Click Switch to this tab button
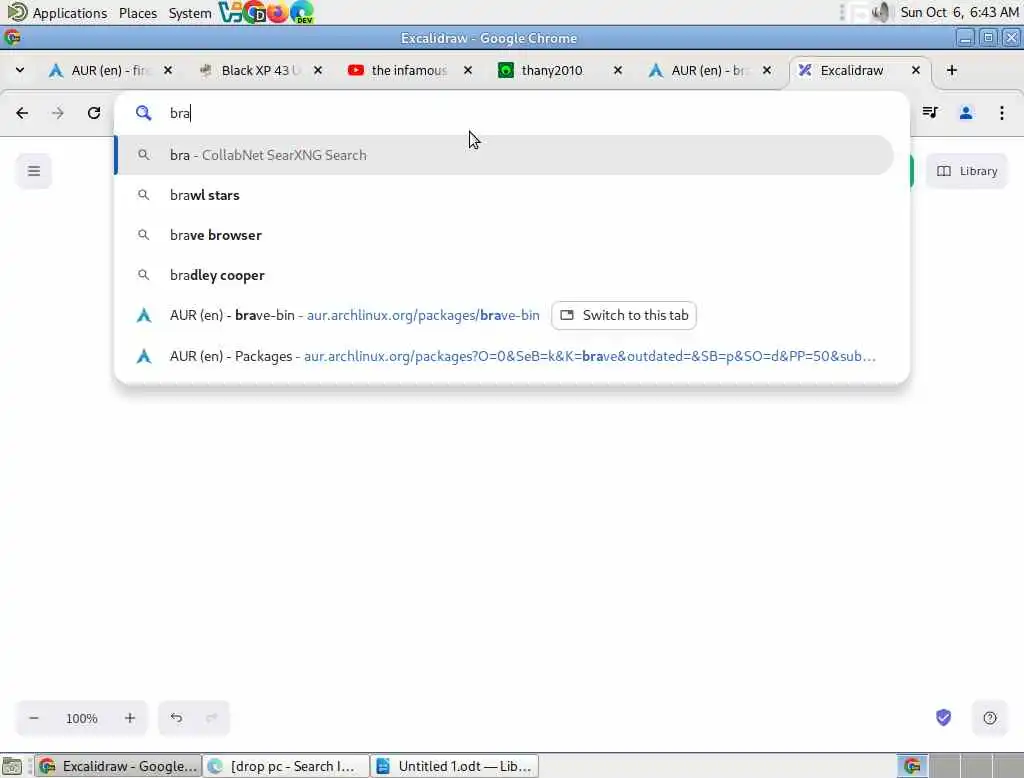1024x778 pixels. point(624,316)
